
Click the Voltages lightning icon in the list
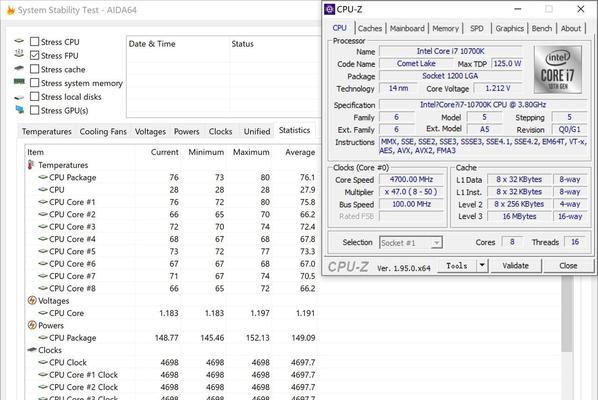32,300
